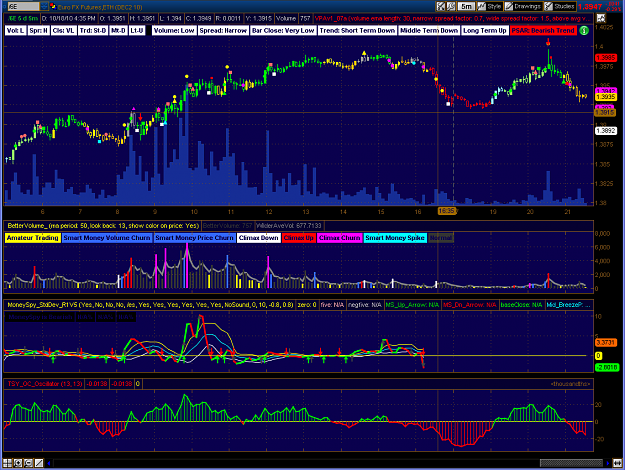Click the yellow 'Amateur Trading' legend label
This screenshot has height=470, width=625.
(x=33, y=238)
